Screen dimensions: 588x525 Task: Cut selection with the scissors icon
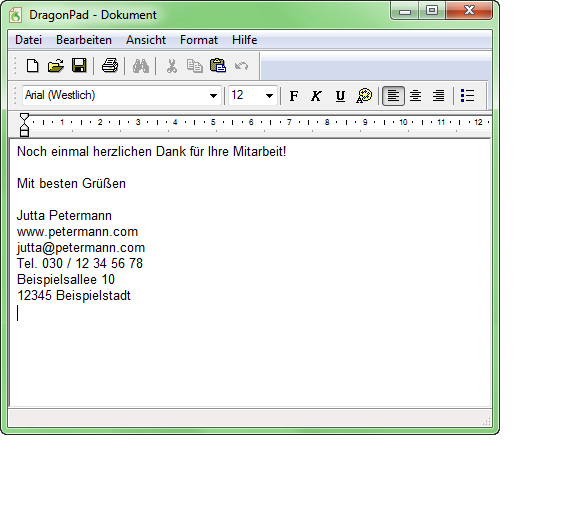click(x=172, y=66)
